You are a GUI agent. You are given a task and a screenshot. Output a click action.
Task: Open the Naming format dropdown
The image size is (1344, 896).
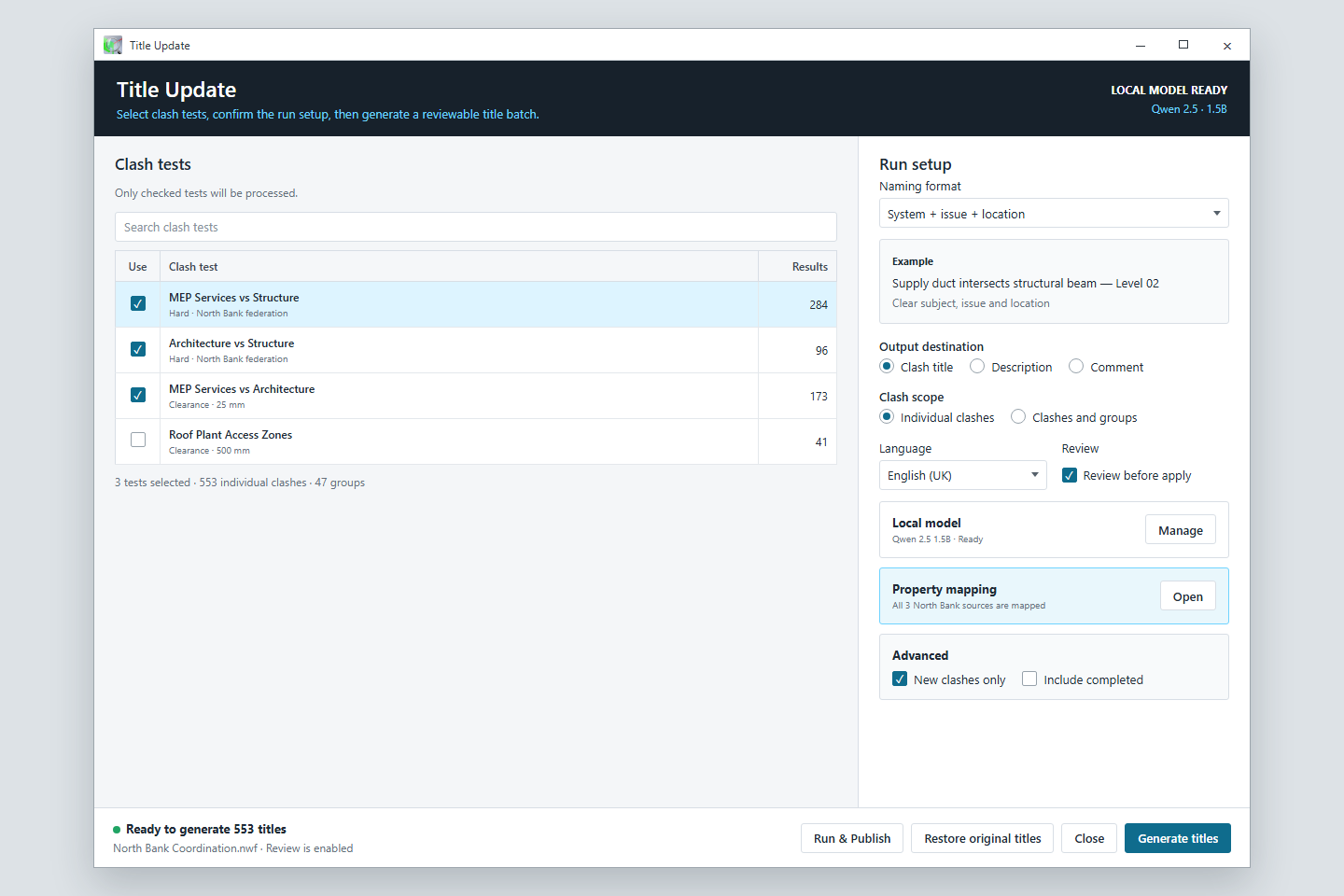1054,214
